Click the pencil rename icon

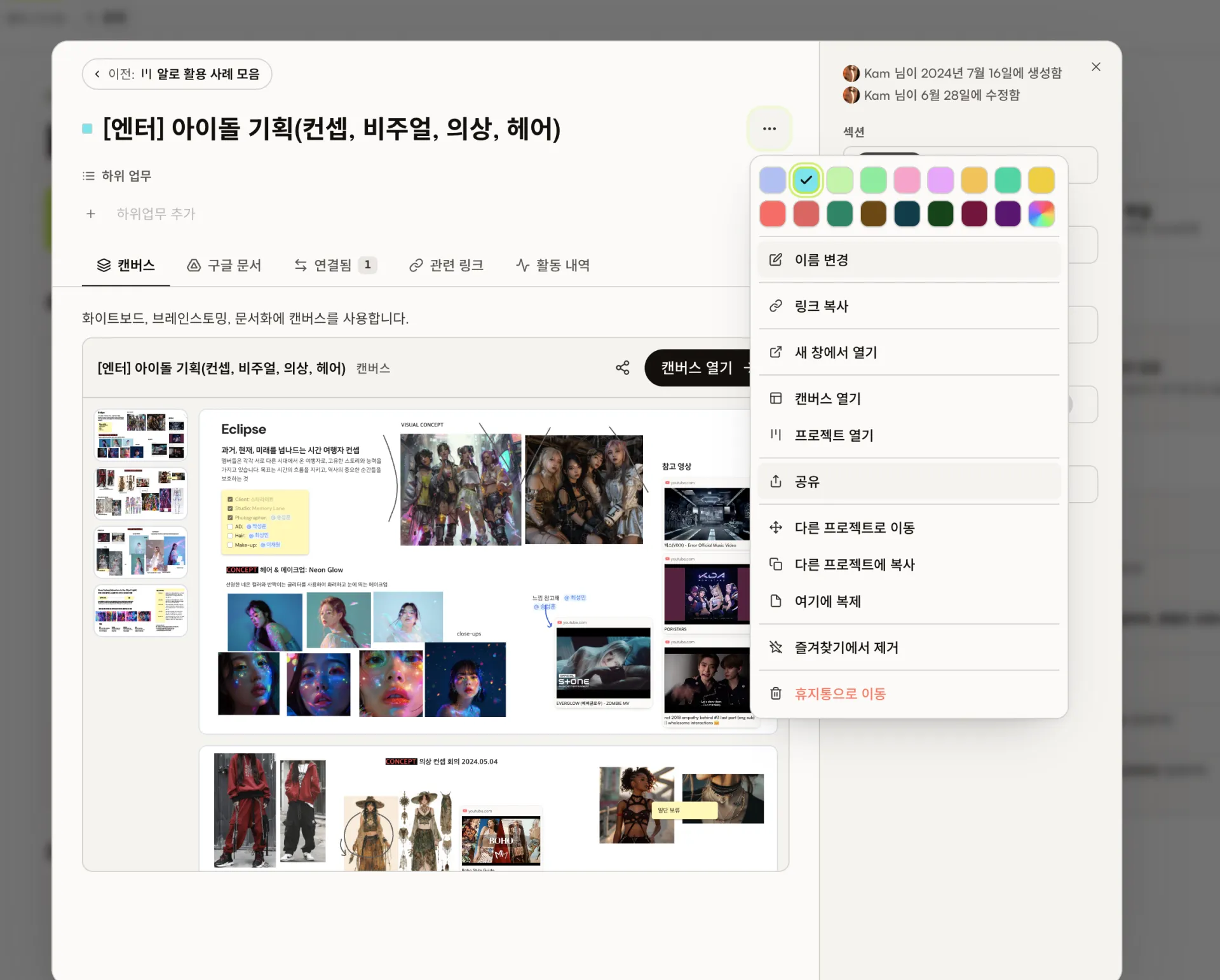coord(775,259)
